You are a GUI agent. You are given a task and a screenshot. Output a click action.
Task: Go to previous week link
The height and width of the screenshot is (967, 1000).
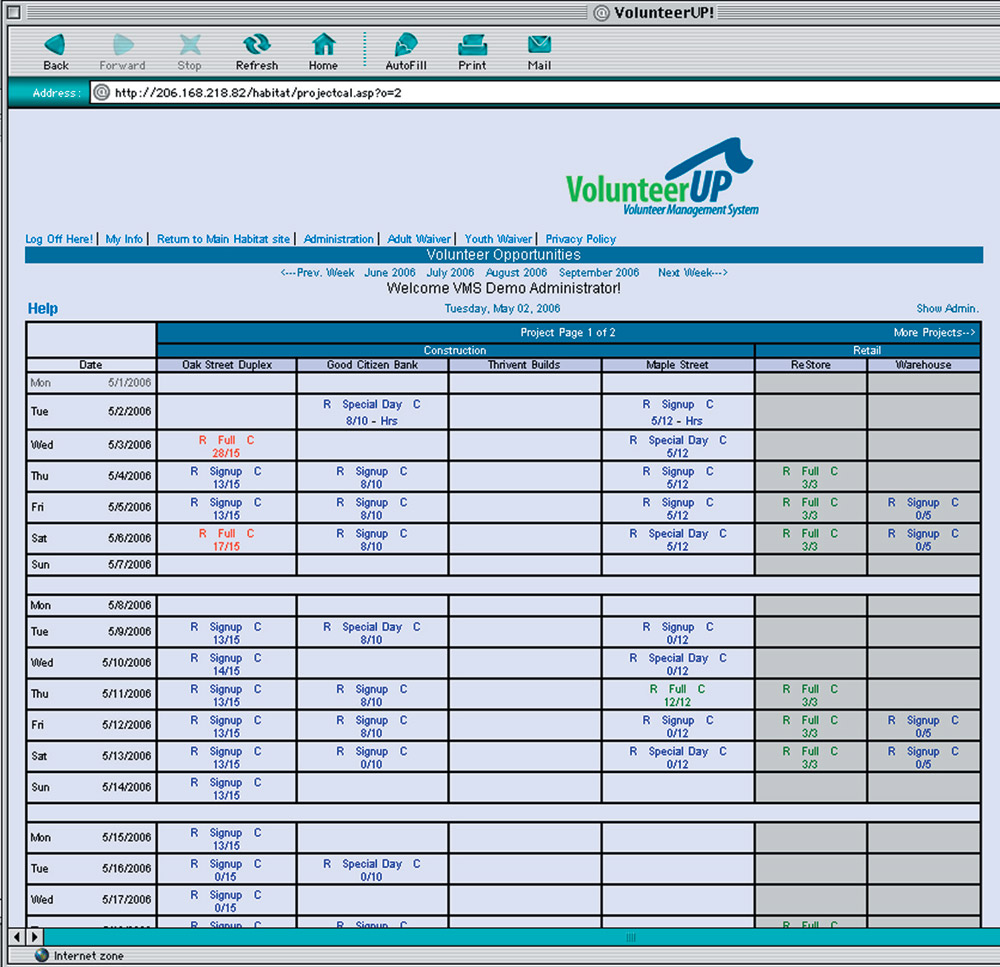[x=317, y=272]
